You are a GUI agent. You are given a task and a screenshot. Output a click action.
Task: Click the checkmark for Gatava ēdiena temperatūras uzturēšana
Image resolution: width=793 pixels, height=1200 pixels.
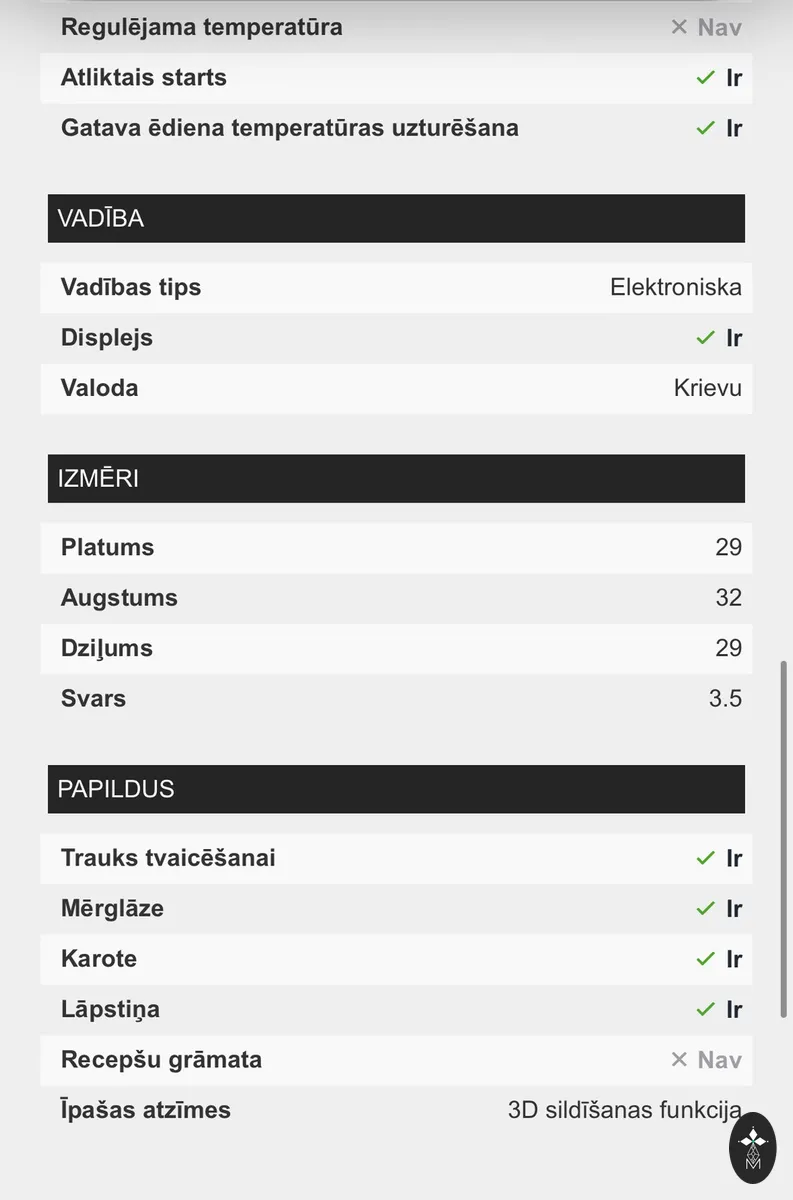tap(706, 128)
